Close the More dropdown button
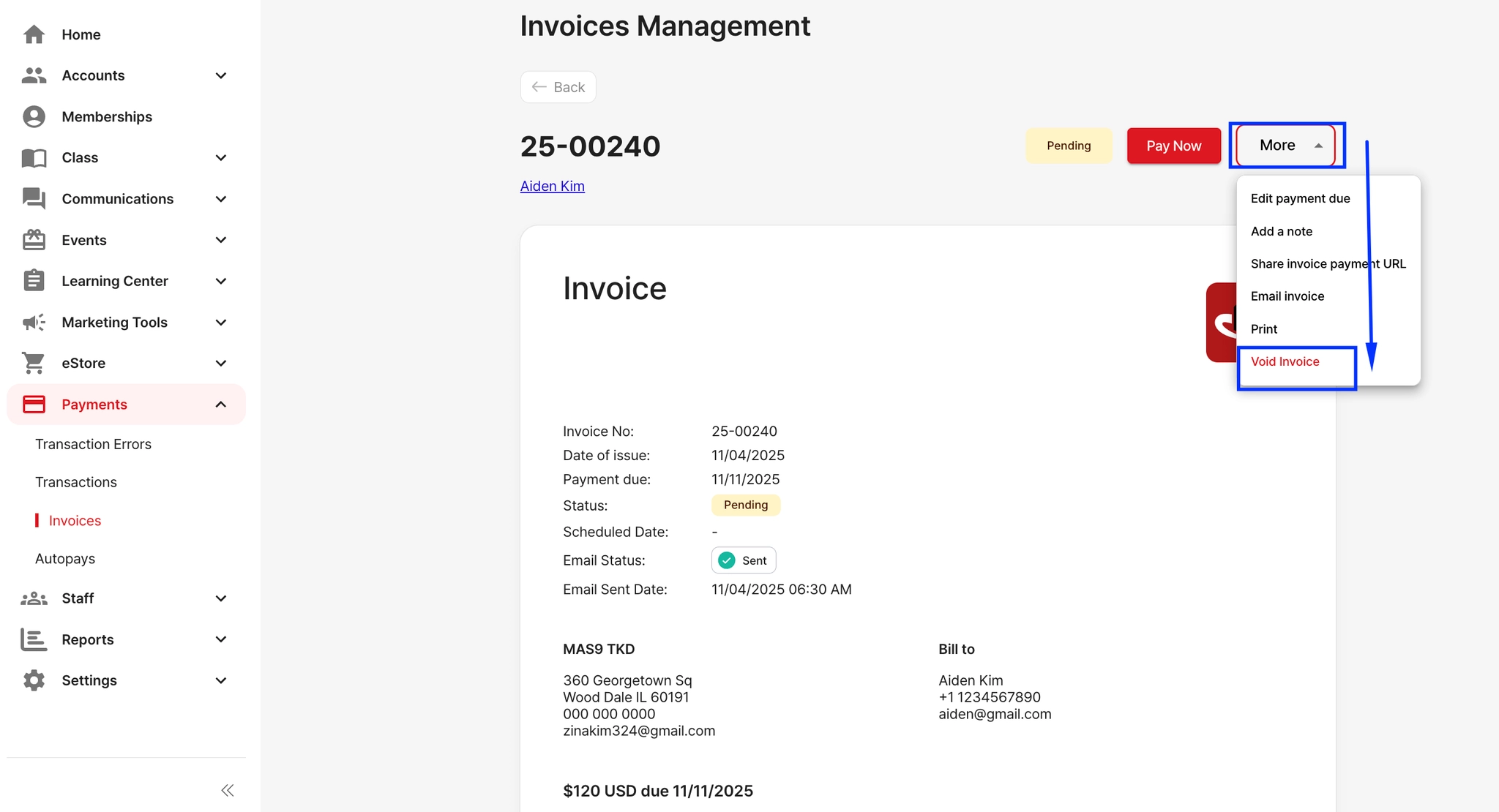Viewport: 1499px width, 812px height. coord(1286,146)
